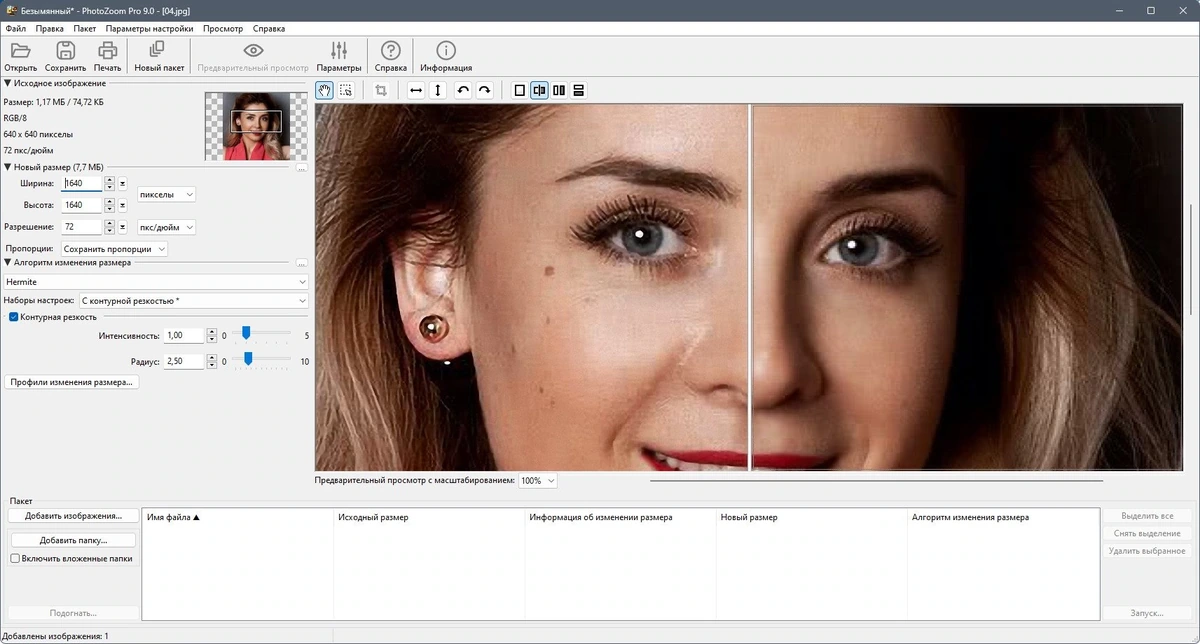Click the Радиус slider handle
The image size is (1200, 644).
[x=248, y=358]
